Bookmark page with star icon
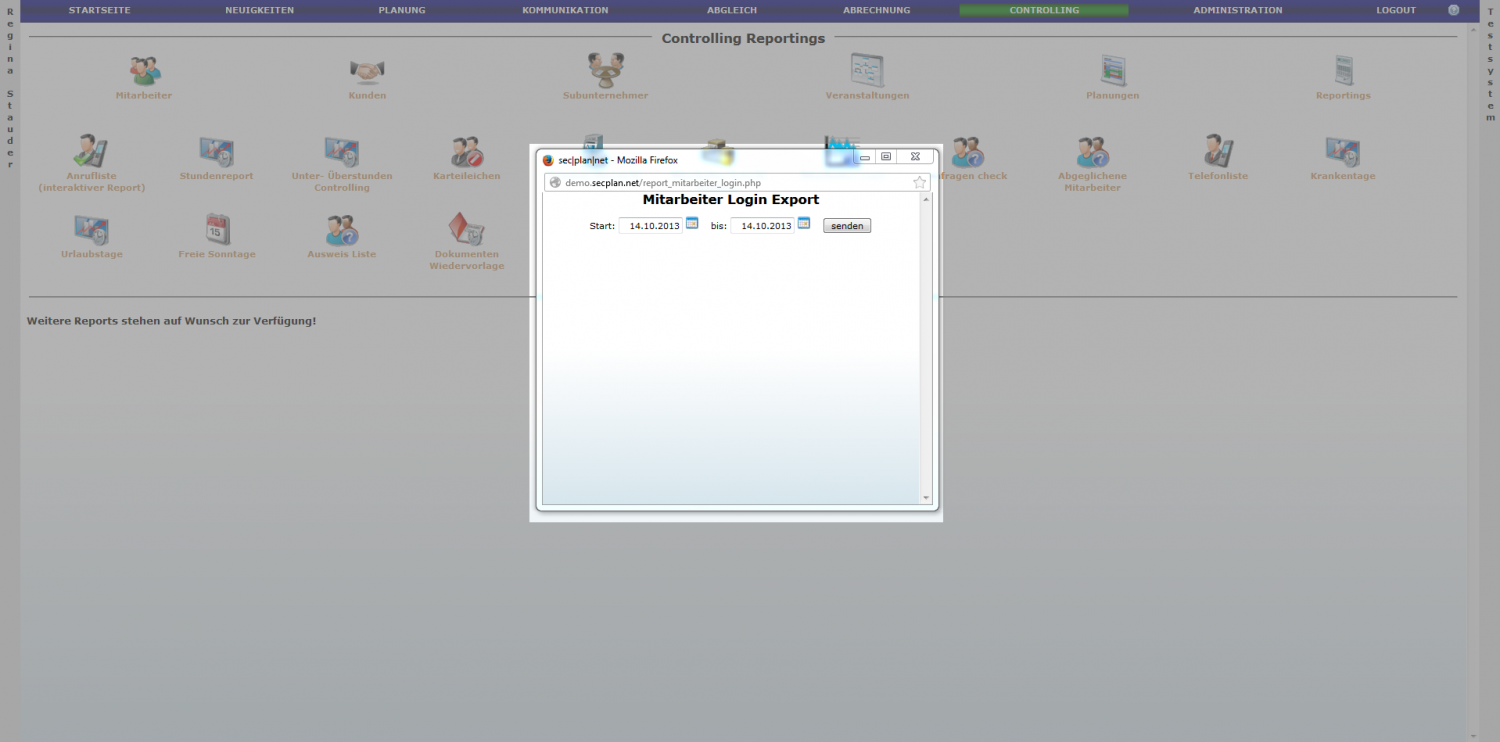The height and width of the screenshot is (742, 1500). pos(920,183)
